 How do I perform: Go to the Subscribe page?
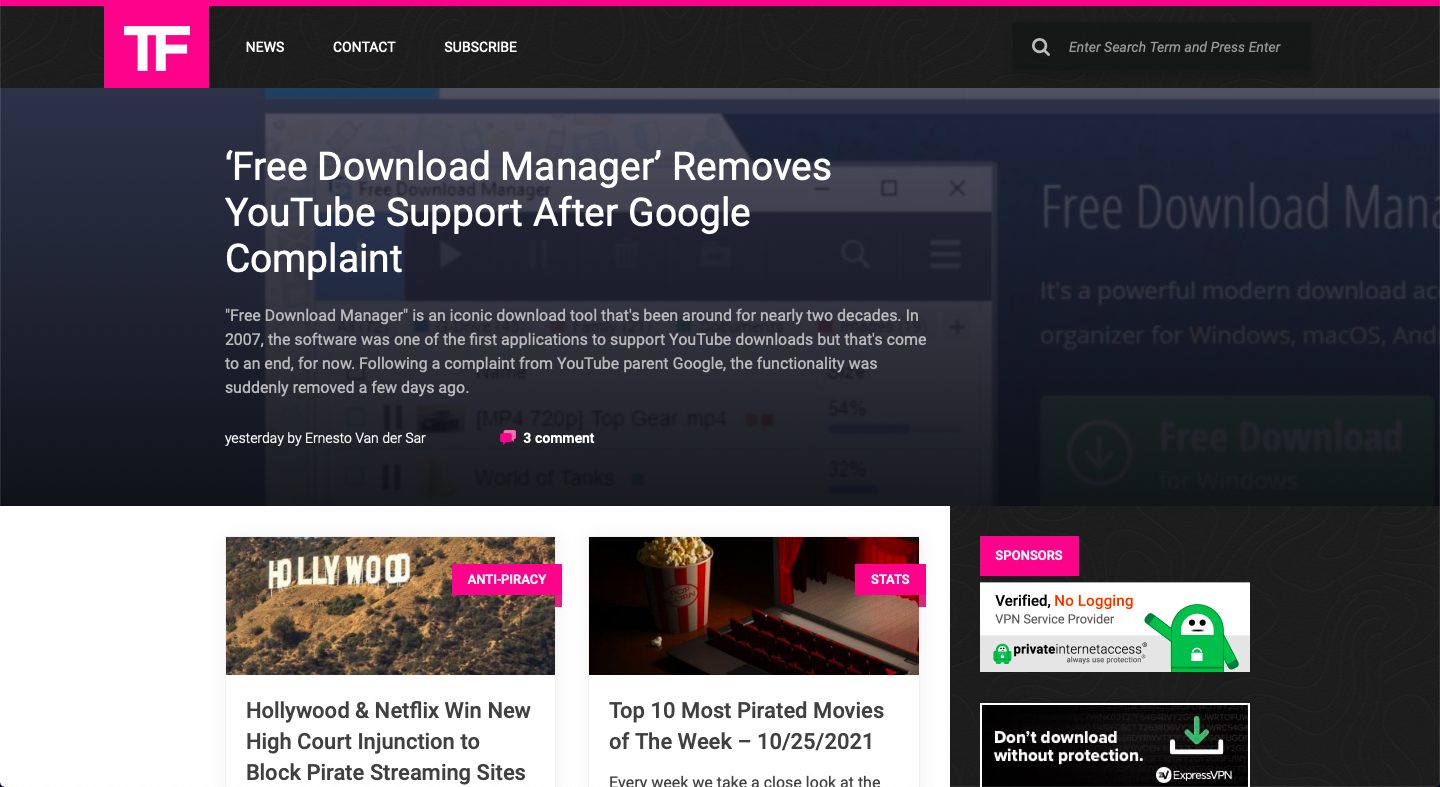[480, 47]
